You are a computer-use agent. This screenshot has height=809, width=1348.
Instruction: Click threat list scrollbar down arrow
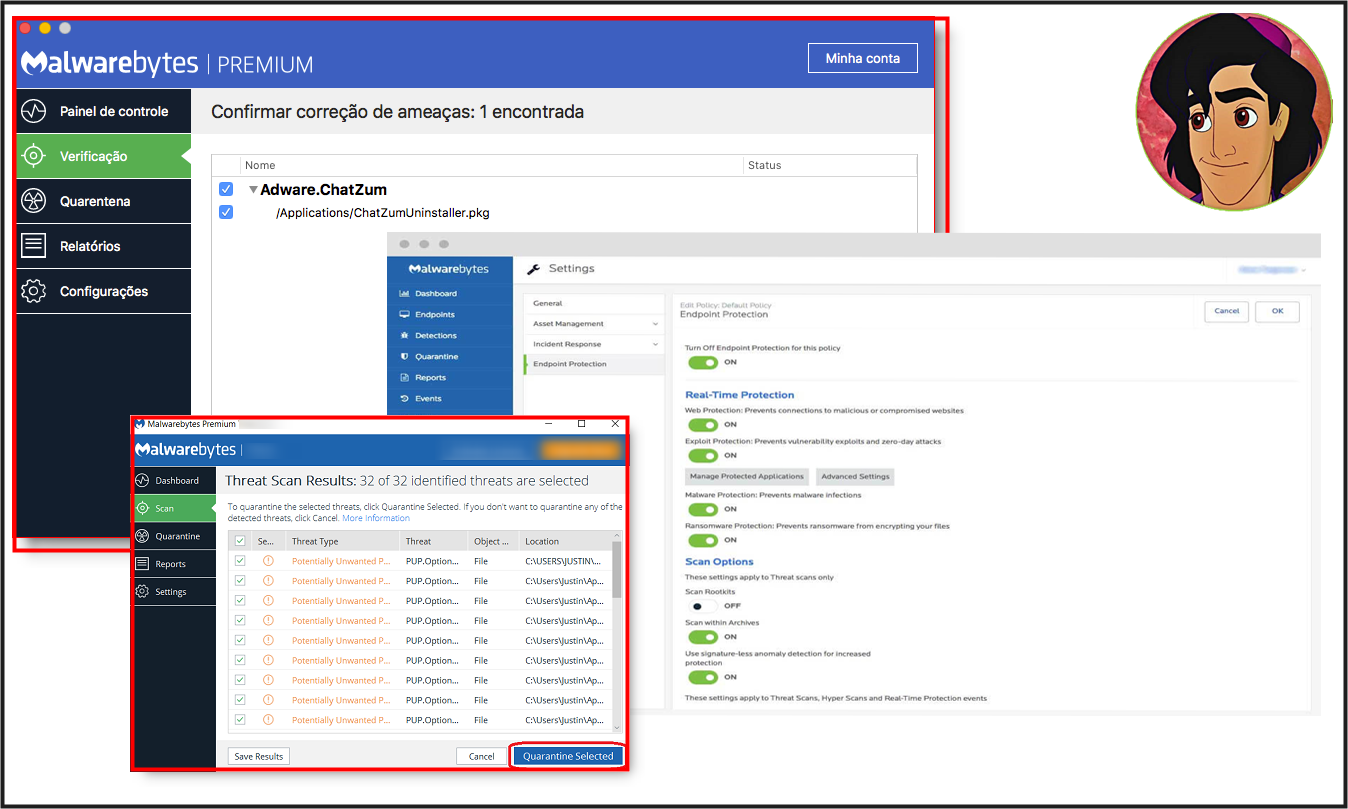[617, 728]
